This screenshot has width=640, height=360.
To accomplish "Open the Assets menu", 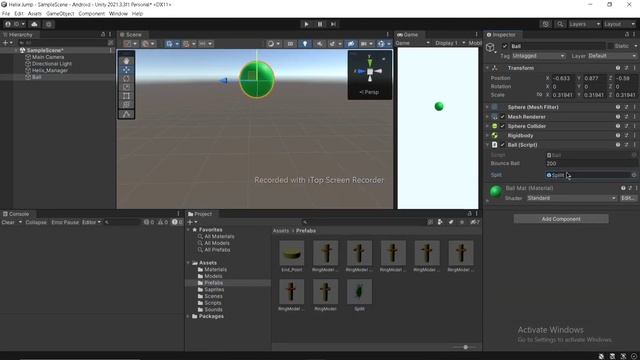I will (35, 13).
